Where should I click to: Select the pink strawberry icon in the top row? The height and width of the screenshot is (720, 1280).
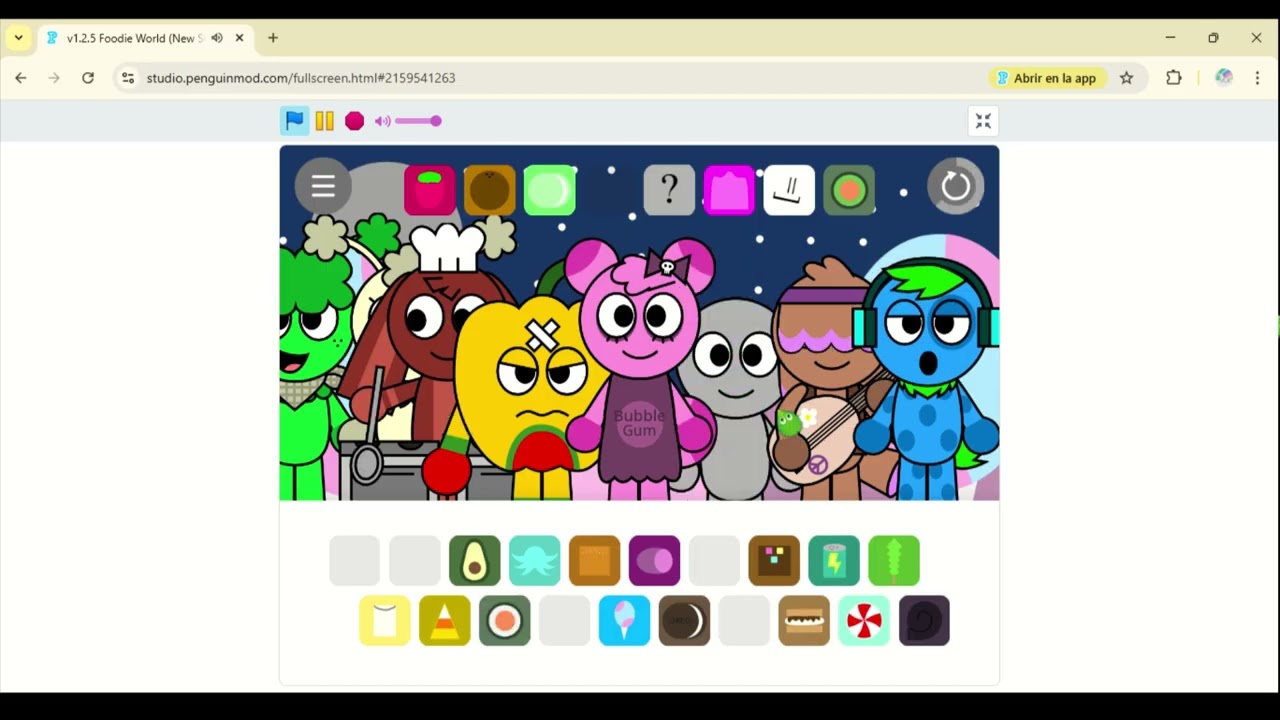click(x=430, y=190)
